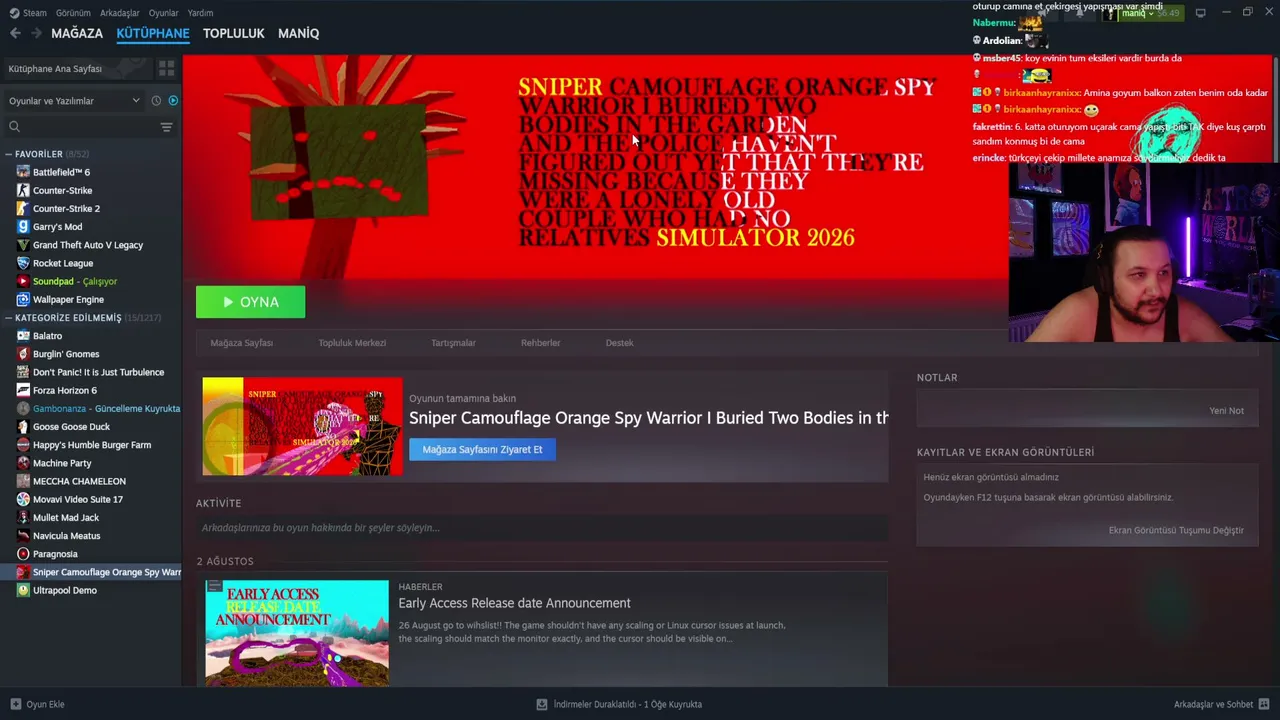Click the Forza Horizon 6 icon
1280x720 pixels.
click(23, 390)
